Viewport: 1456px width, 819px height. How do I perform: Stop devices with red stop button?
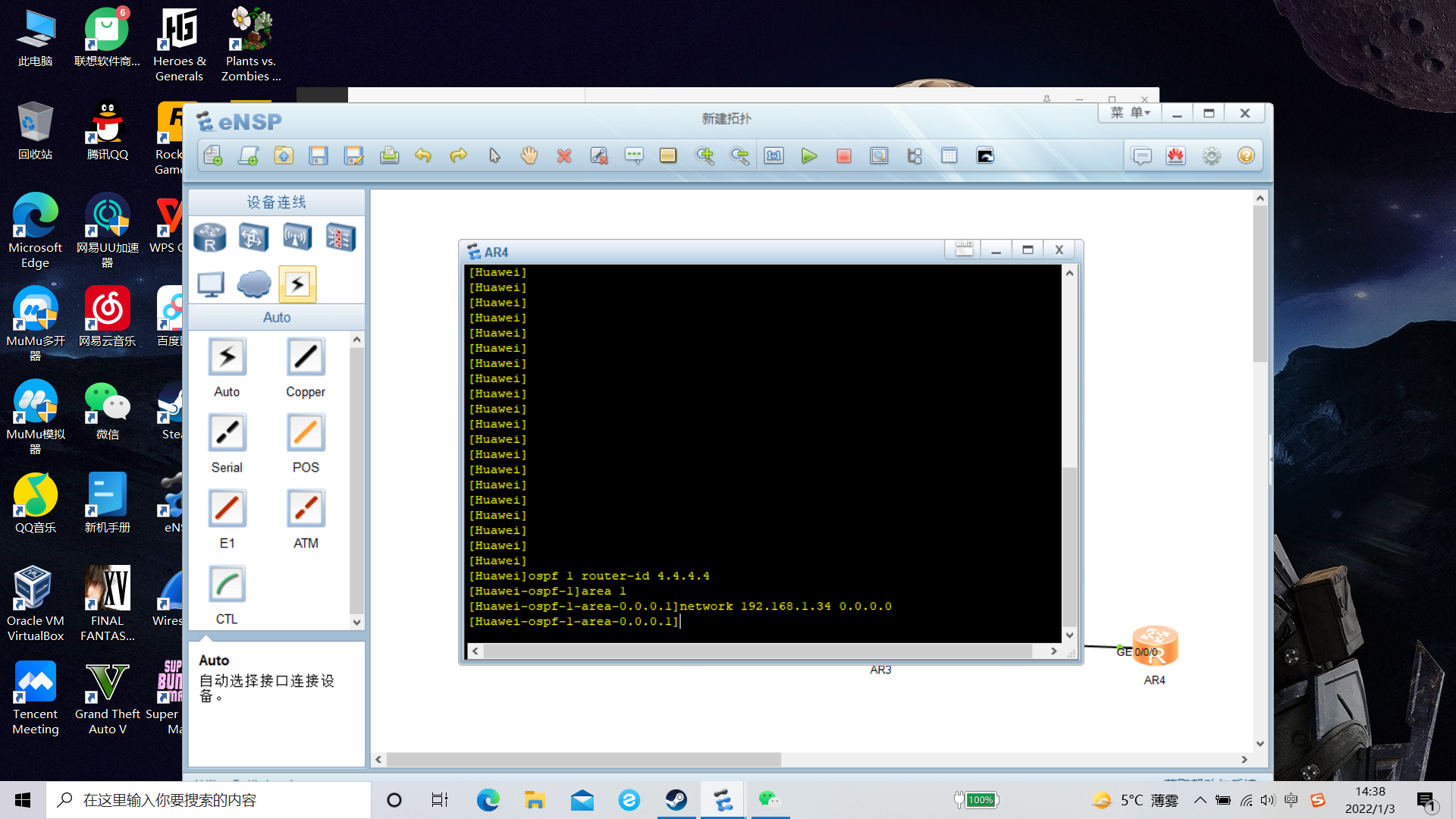[x=844, y=155]
